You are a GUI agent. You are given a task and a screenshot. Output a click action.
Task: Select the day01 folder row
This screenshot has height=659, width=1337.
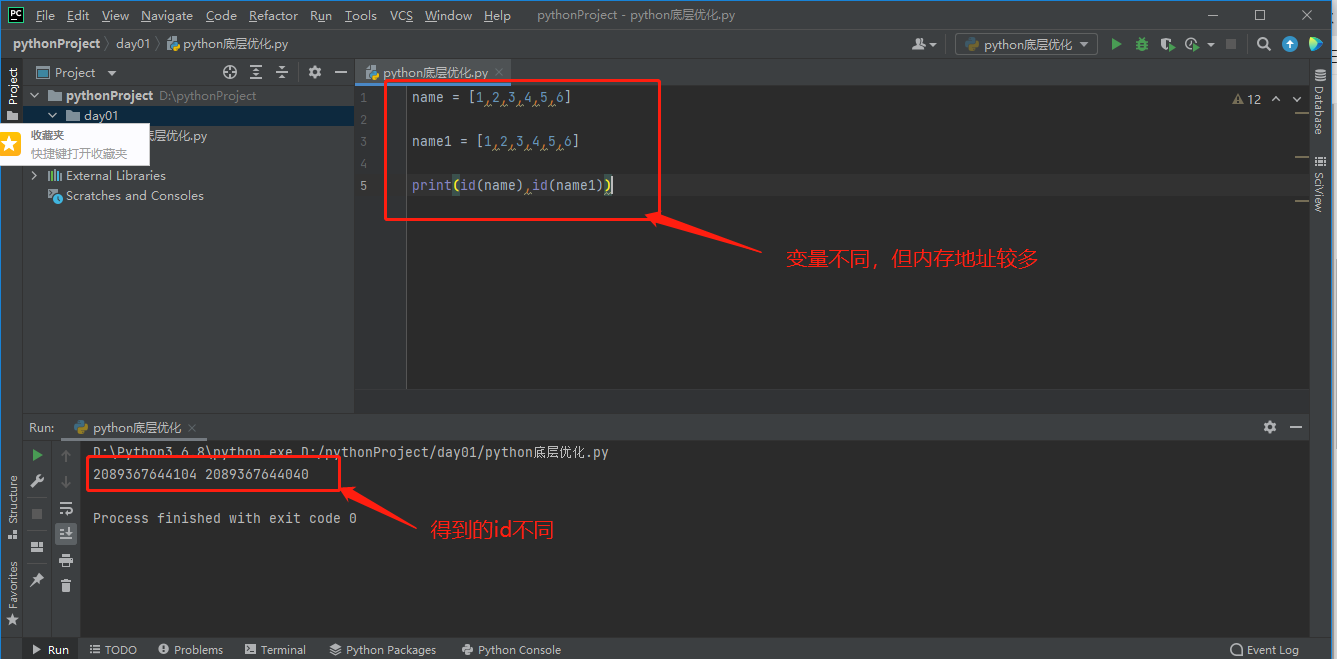tap(188, 116)
